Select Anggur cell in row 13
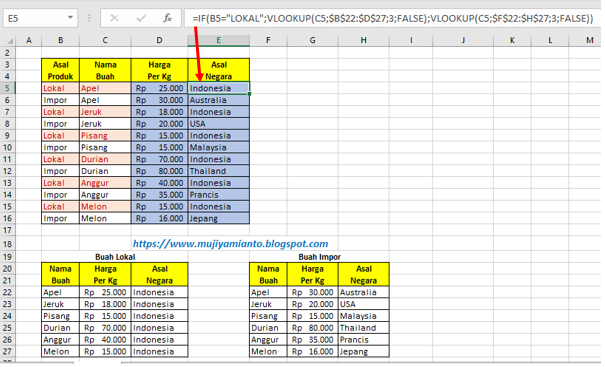The height and width of the screenshot is (367, 605). tap(105, 183)
